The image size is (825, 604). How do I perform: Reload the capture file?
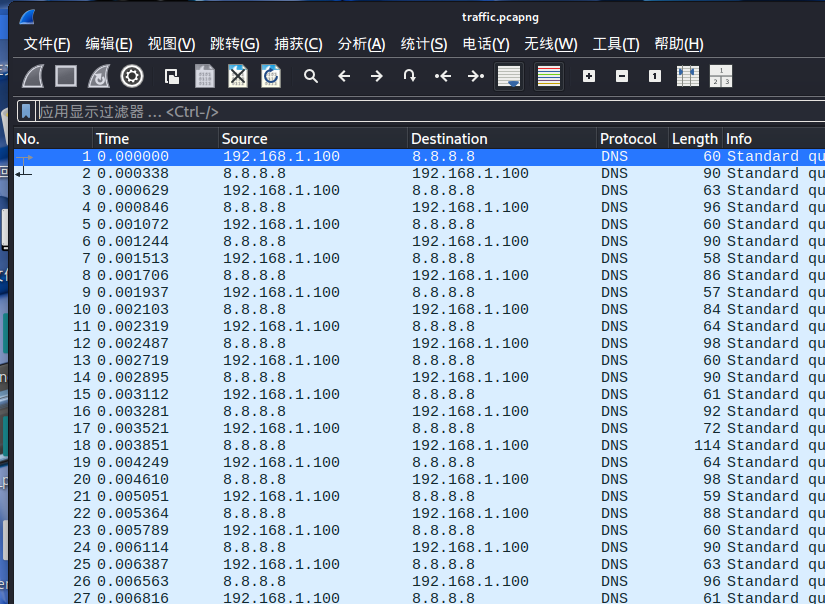pos(271,76)
